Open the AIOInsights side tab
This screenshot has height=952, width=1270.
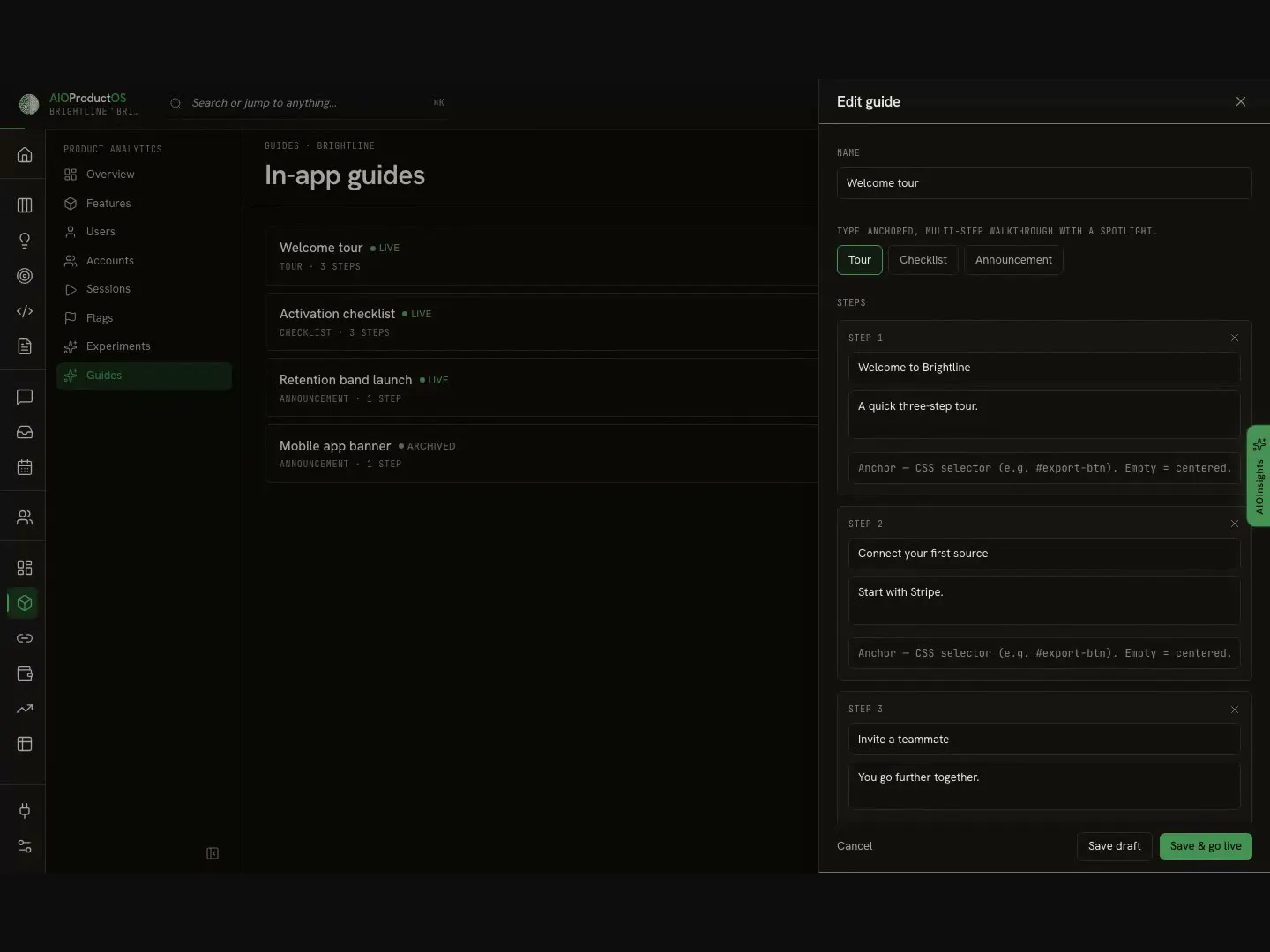point(1259,476)
